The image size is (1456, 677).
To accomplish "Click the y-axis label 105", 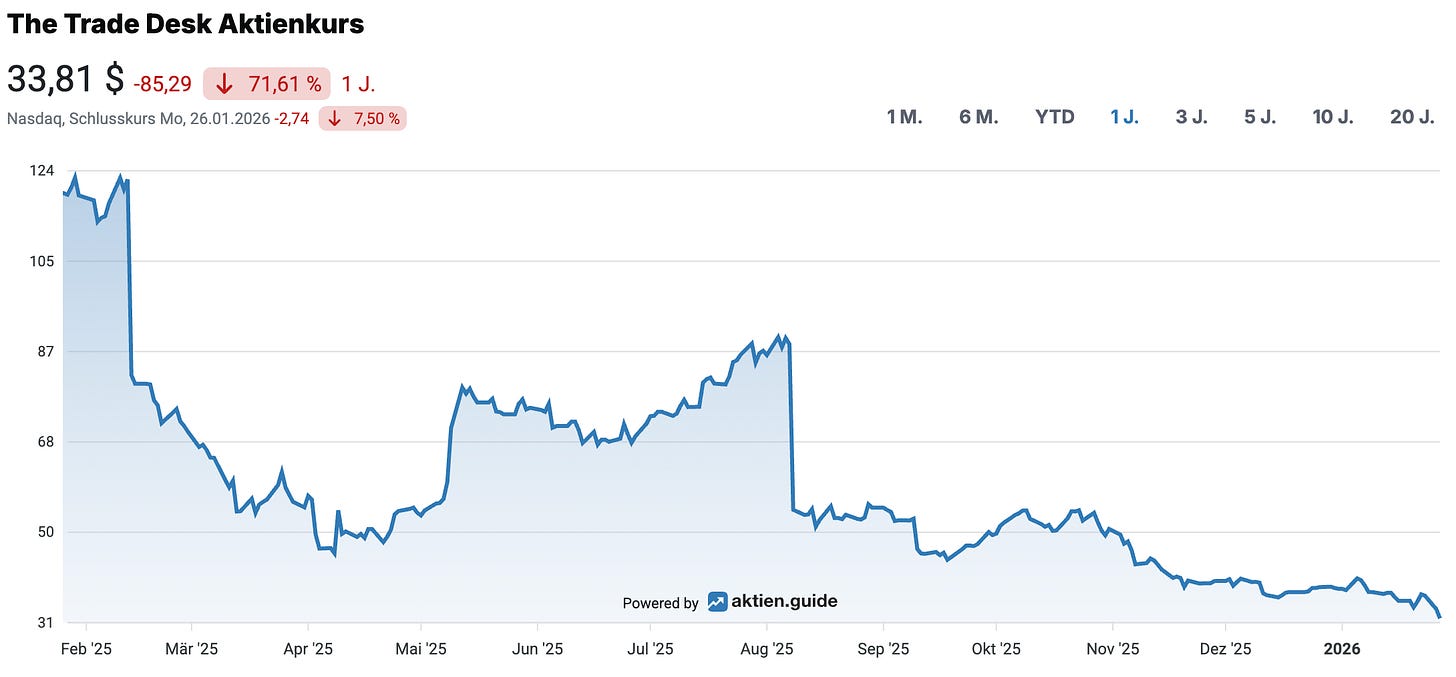I will click(42, 261).
